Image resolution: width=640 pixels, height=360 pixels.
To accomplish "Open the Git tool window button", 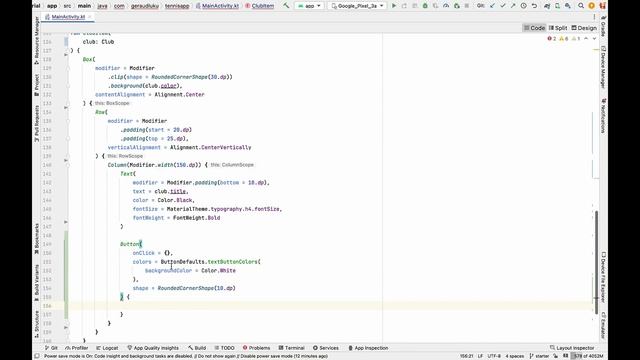I will tap(51, 348).
